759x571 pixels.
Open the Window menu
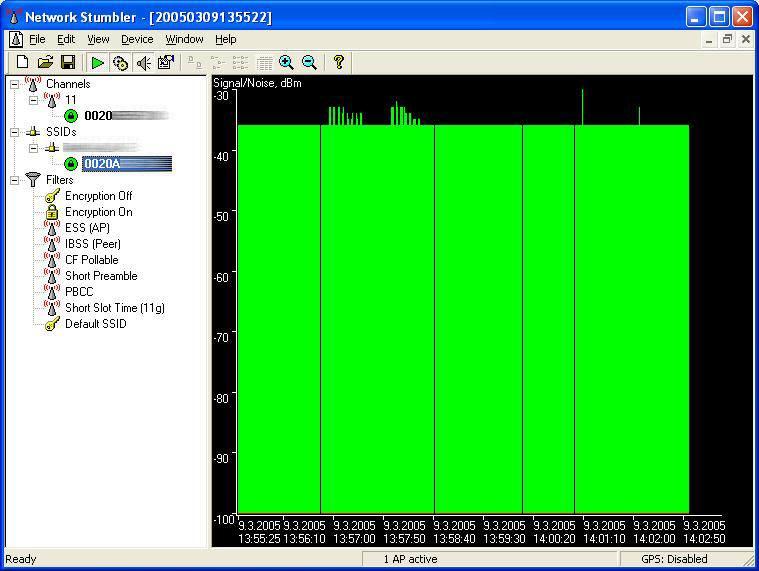click(x=184, y=39)
